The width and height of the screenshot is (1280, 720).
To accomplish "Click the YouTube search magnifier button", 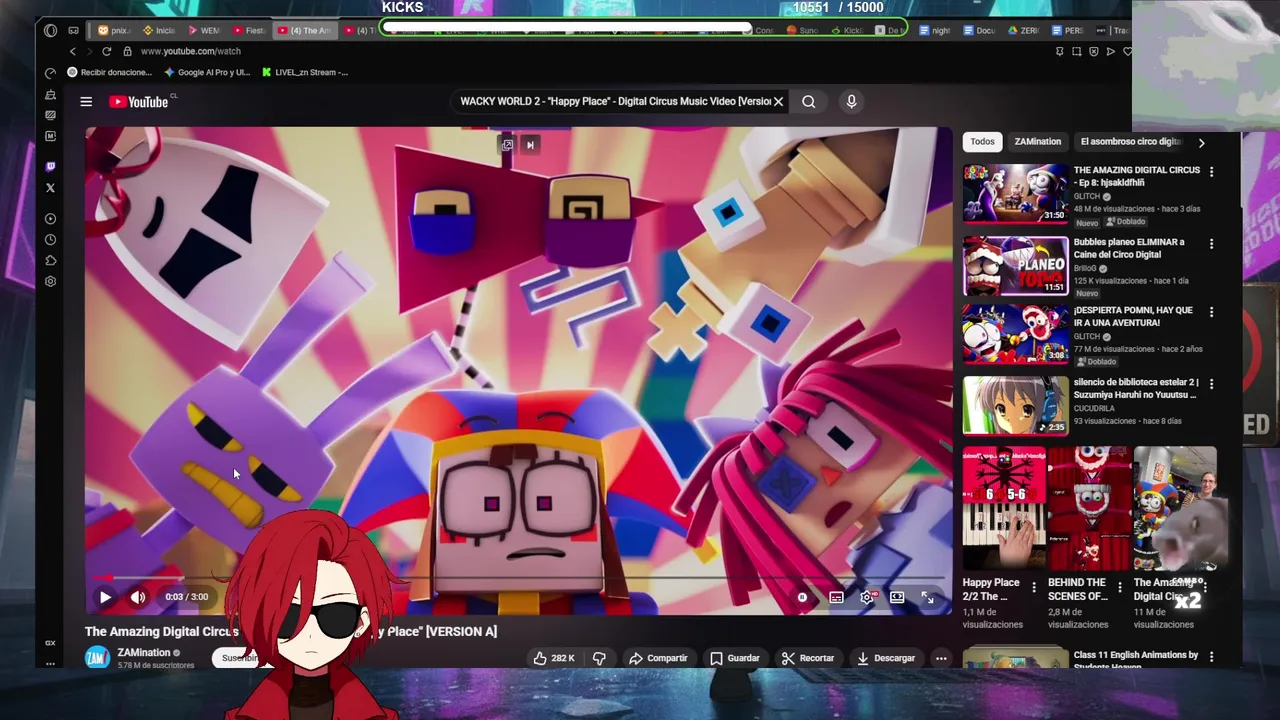I will click(x=808, y=101).
